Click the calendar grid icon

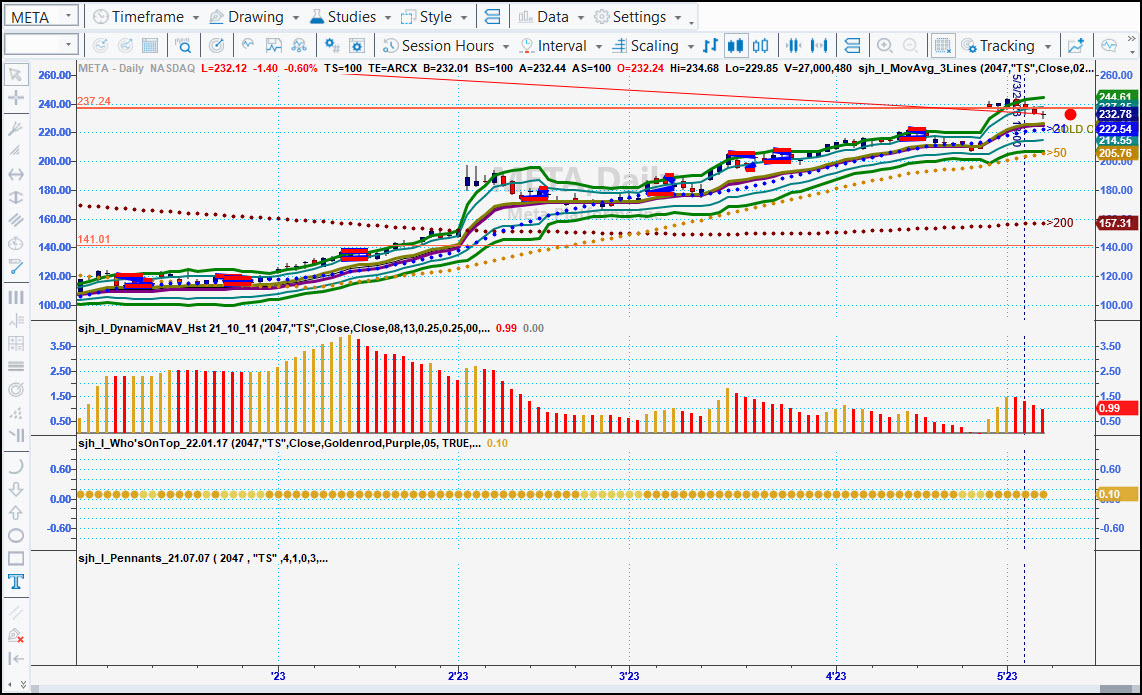point(150,46)
